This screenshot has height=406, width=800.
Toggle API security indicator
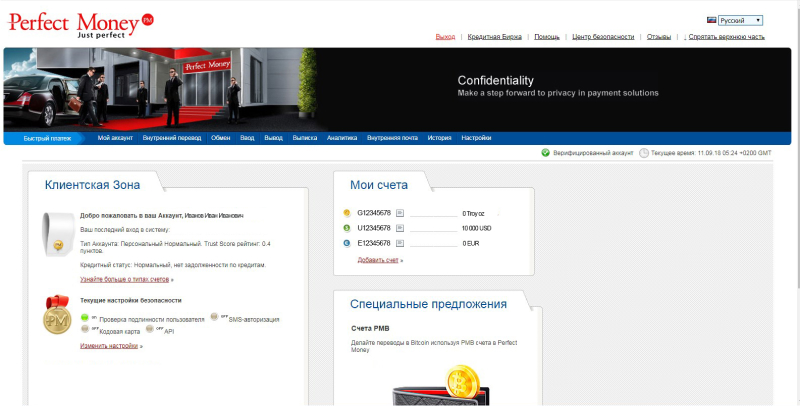point(149,328)
